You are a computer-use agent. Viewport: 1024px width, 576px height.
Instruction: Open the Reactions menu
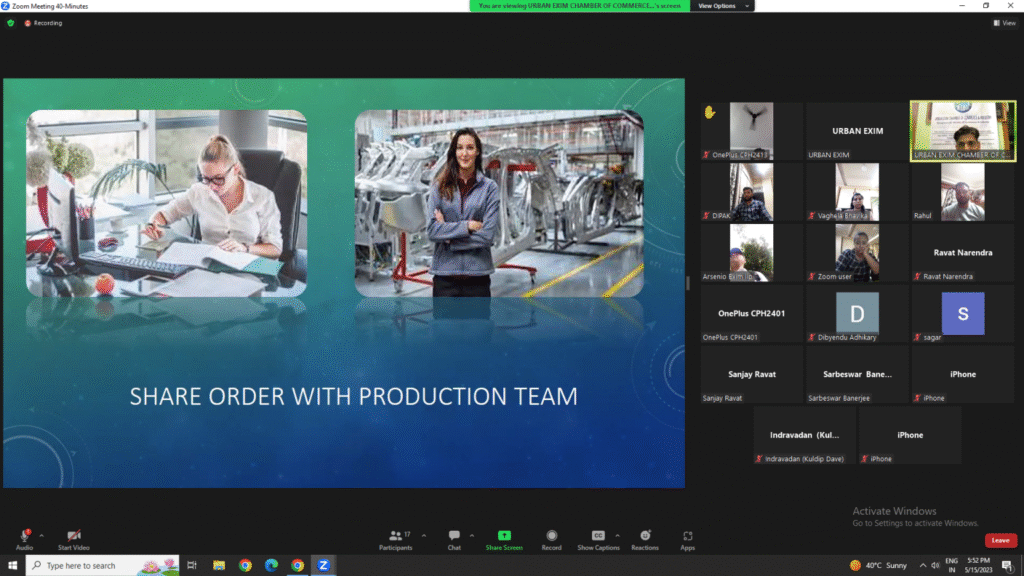point(645,537)
